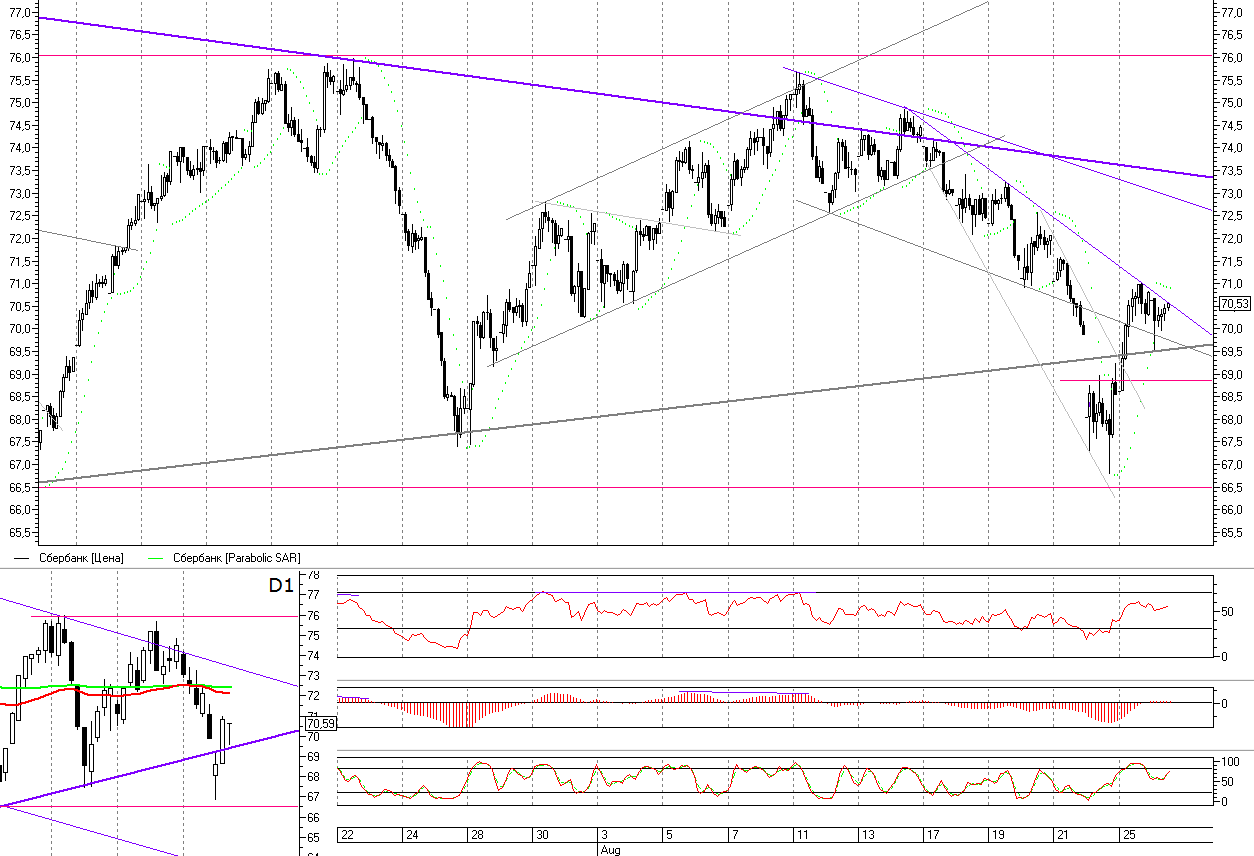1254x856 pixels.
Task: Click the "Сбербанк [Parabolic SAR]" legend label
Action: 236,558
